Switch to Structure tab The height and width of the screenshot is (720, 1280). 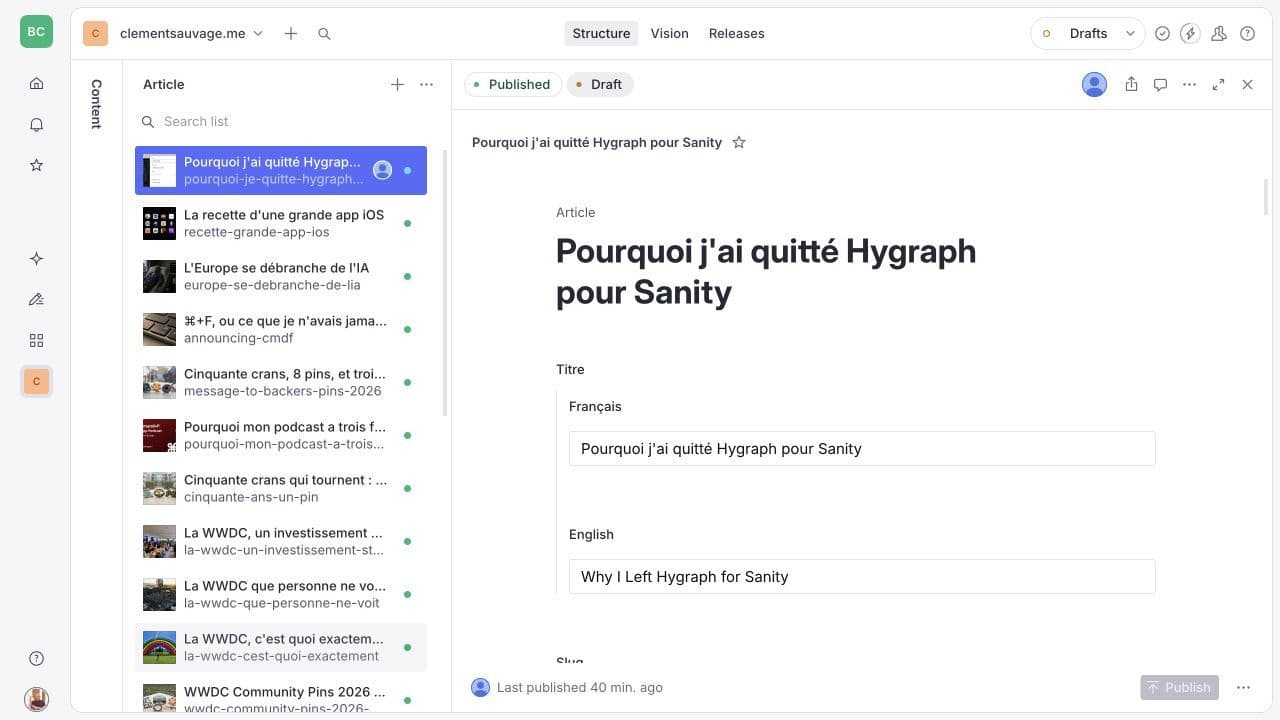pos(601,33)
